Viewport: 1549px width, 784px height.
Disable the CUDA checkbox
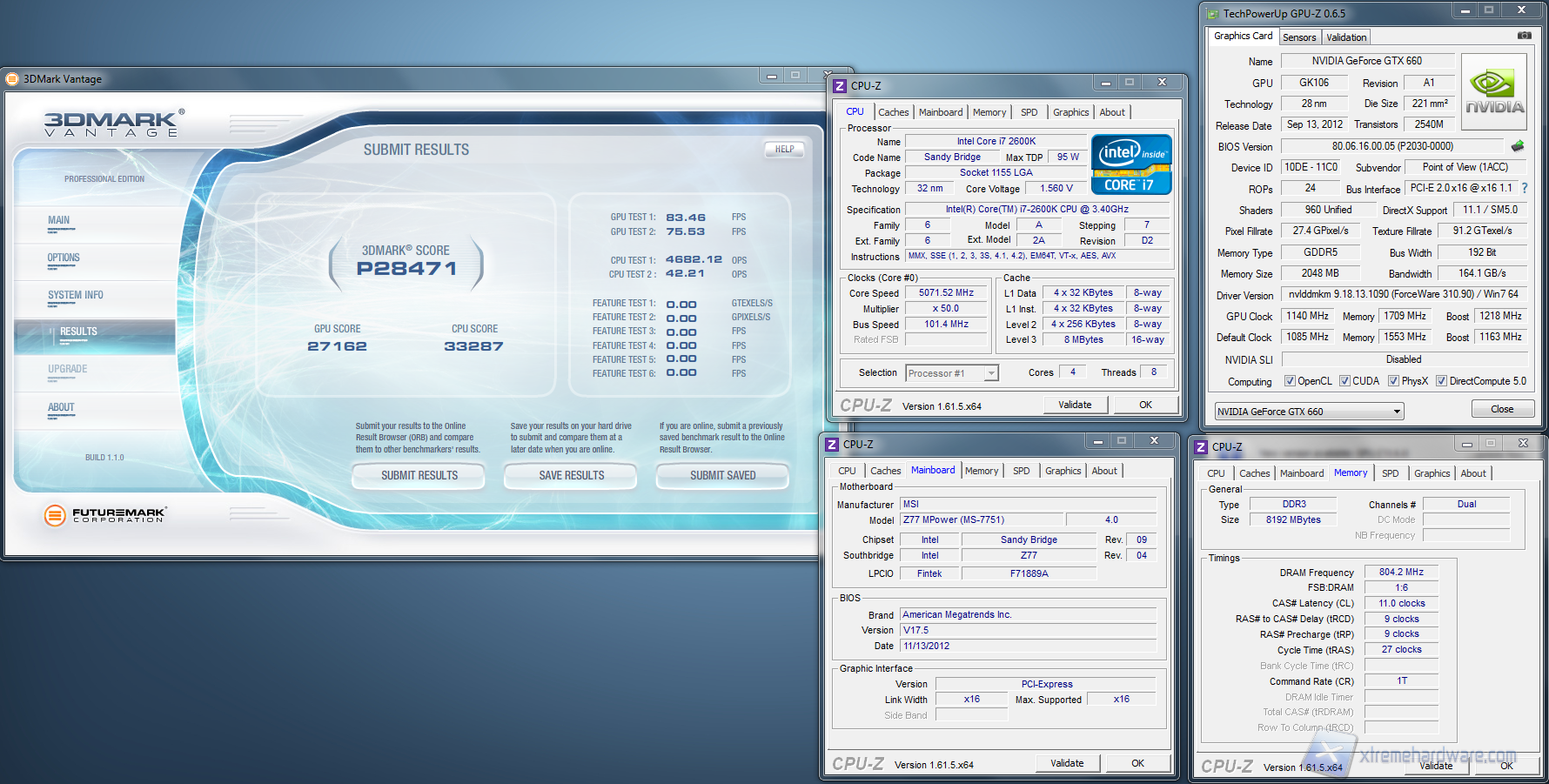[x=1344, y=380]
